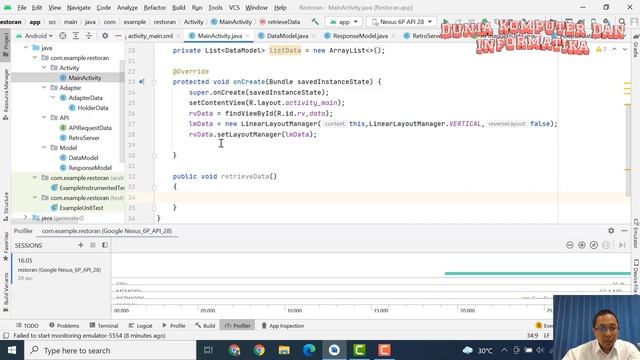Collapse the API package folder

coord(44,118)
